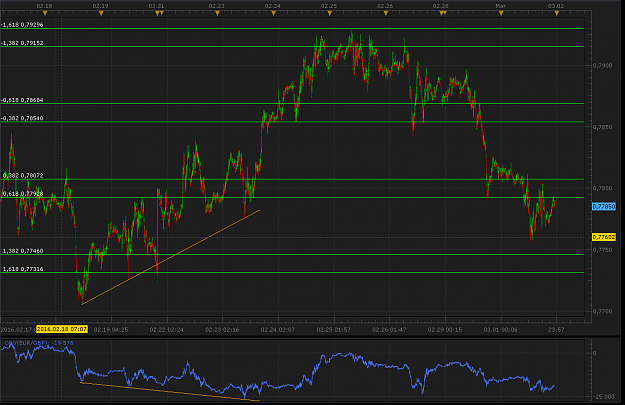Select the 1,618 0,77316 Fibonacci level label

pos(23,269)
